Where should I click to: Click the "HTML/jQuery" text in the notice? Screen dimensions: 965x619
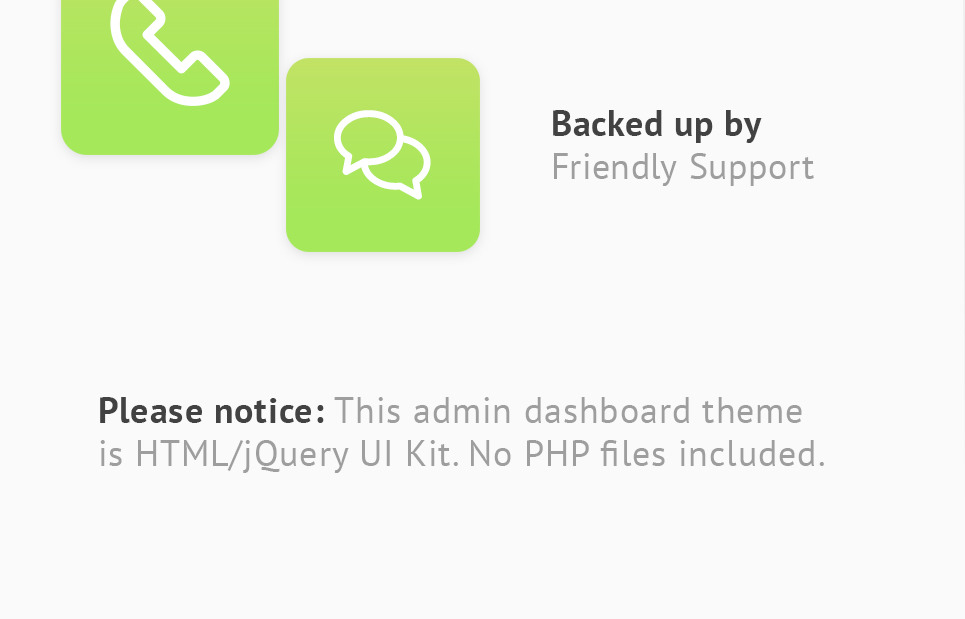242,455
